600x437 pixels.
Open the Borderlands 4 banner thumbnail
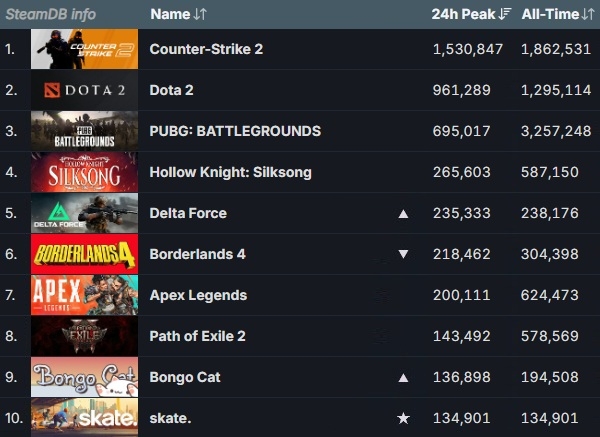(84, 254)
